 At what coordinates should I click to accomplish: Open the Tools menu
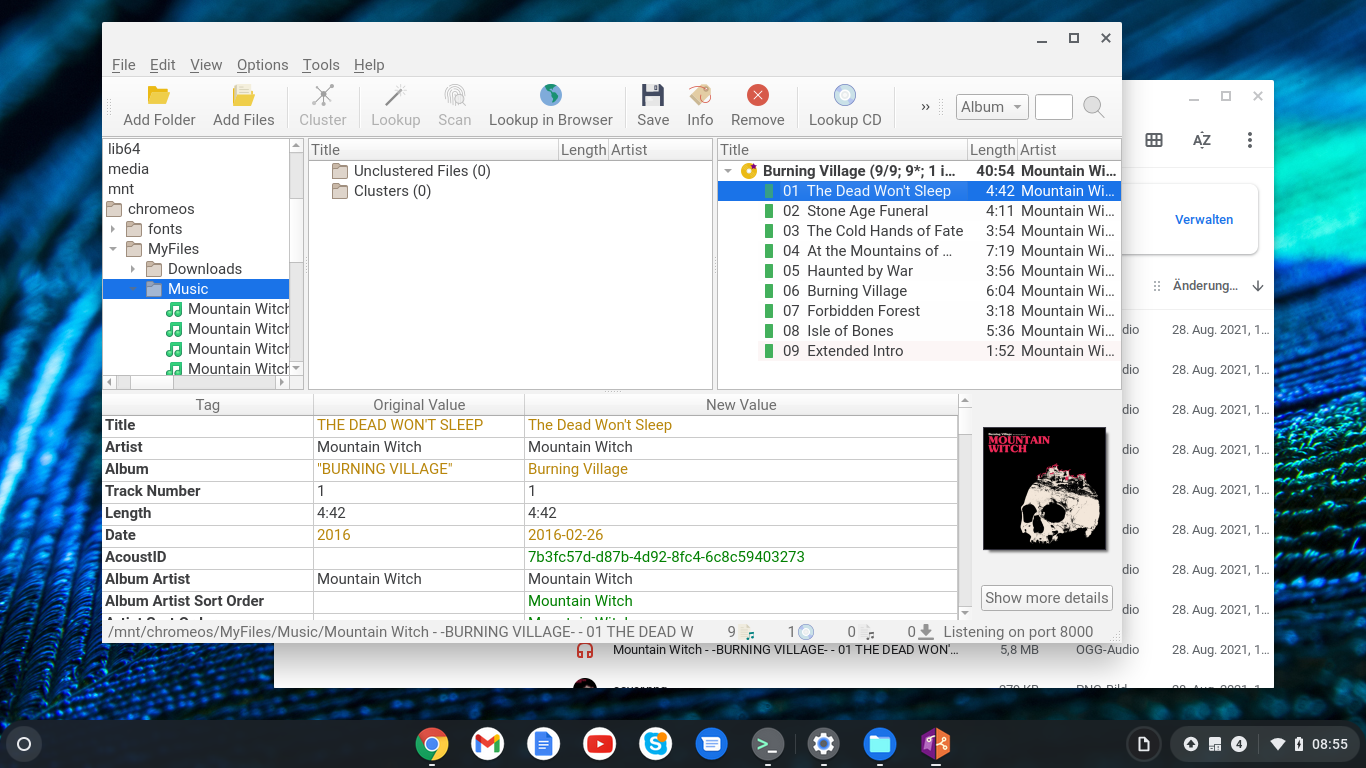[321, 65]
